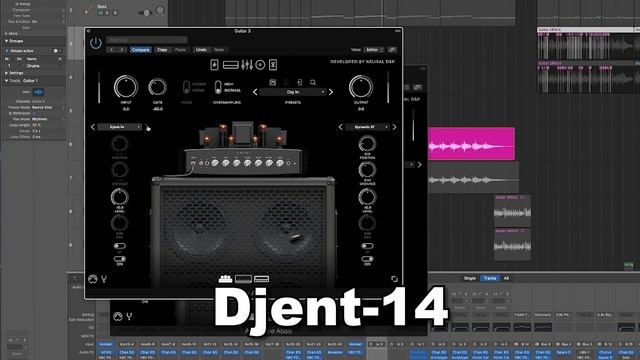This screenshot has height=360, width=640.
Task: Click the Redo button
Action: point(219,50)
